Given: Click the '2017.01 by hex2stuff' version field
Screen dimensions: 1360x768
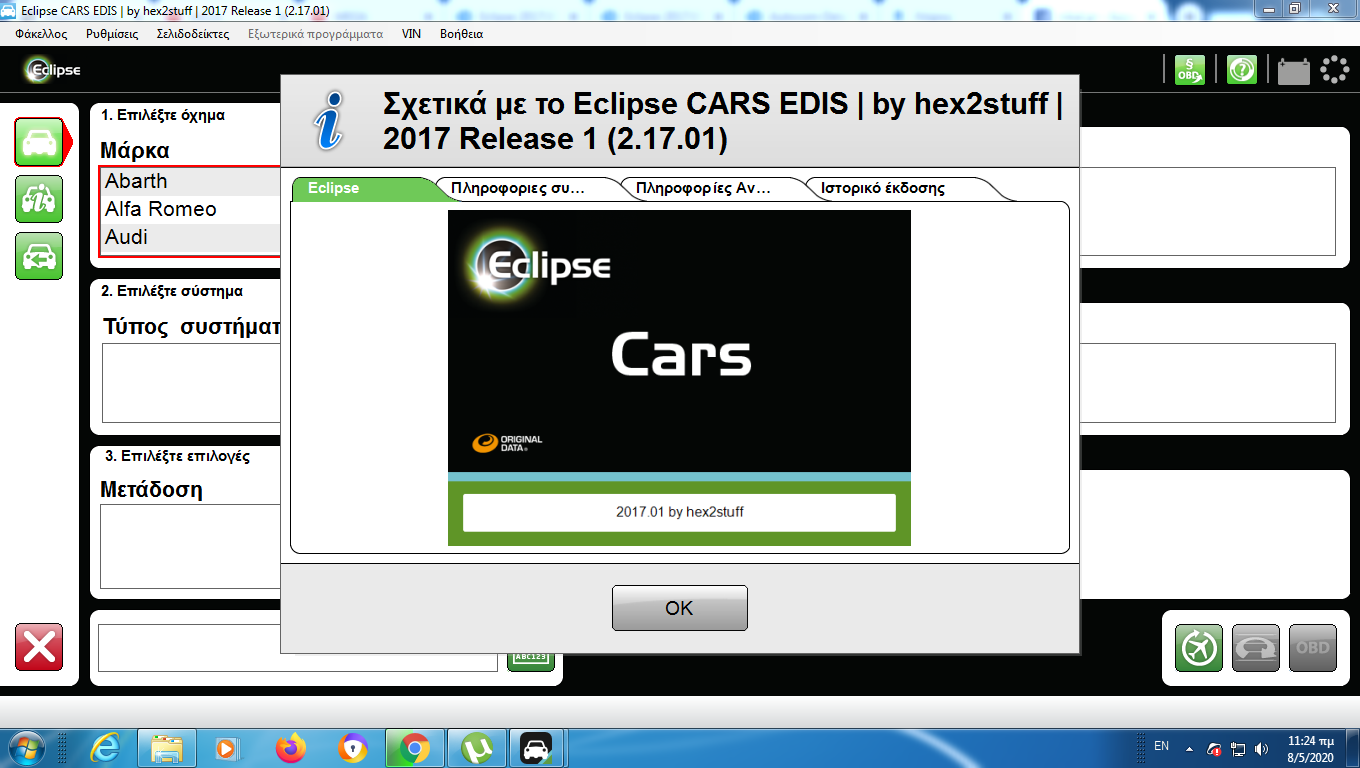Looking at the screenshot, I should coord(679,512).
